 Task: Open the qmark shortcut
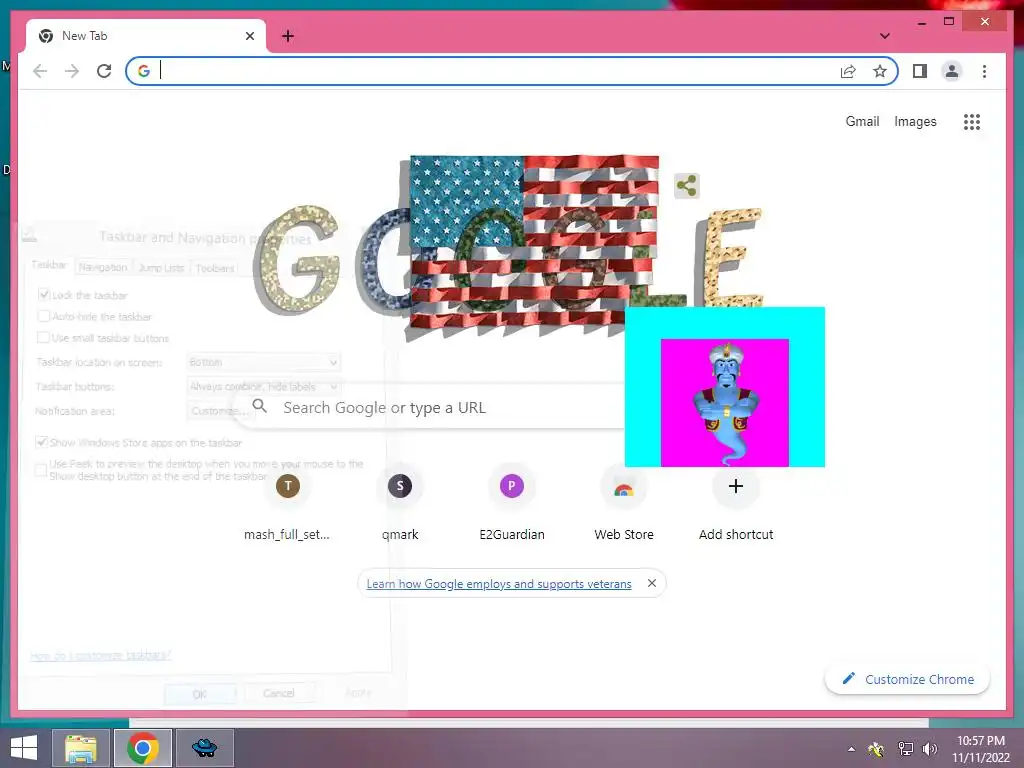click(x=400, y=504)
